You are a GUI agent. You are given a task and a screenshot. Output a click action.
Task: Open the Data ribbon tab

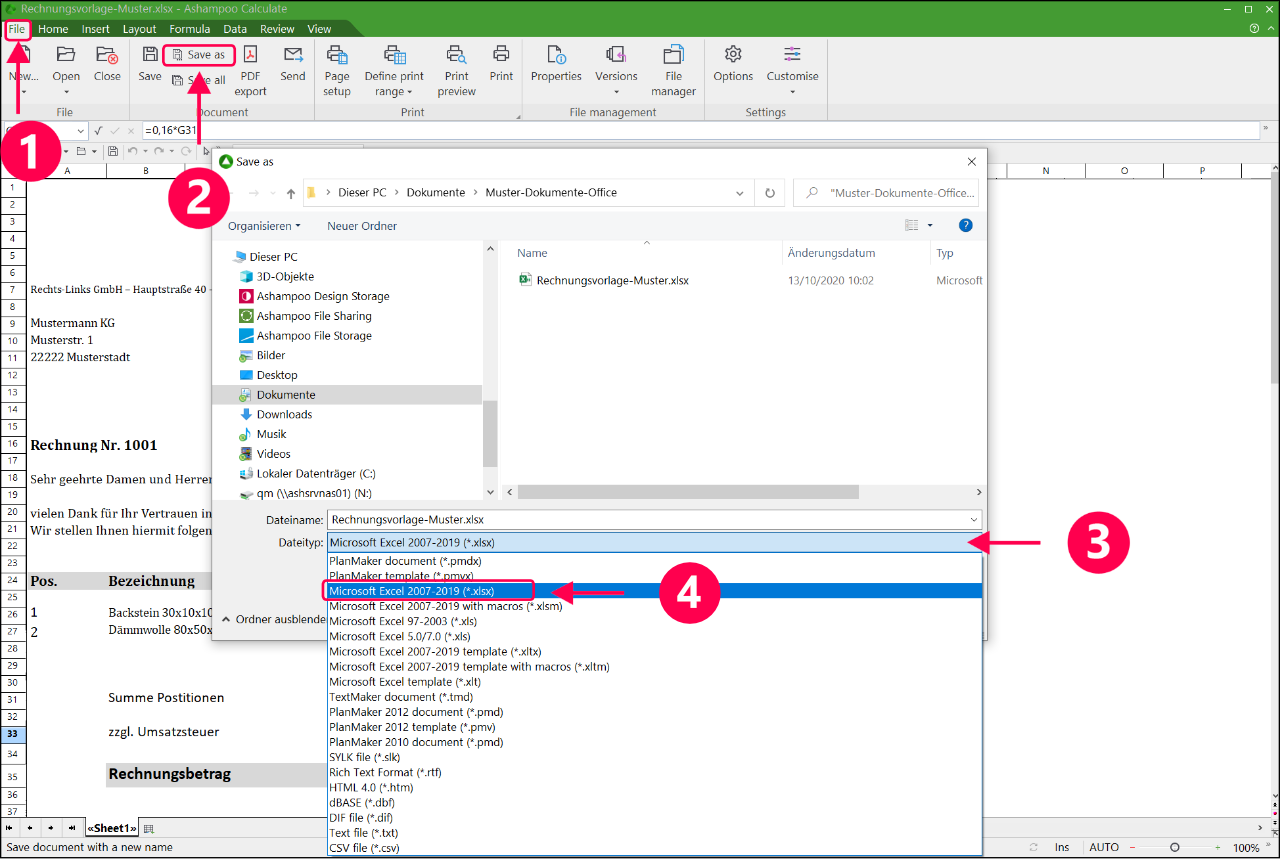(x=235, y=29)
